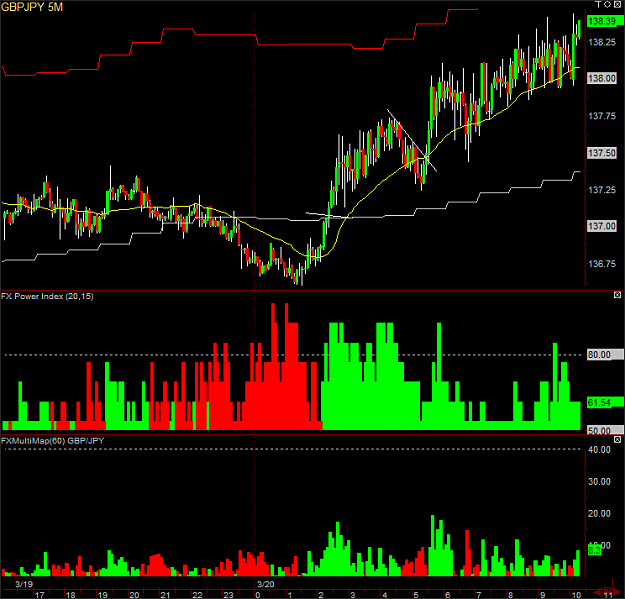Click the 50.00 axis label in FX Power Index
Viewport: 625px width, 599px height.
[604, 430]
